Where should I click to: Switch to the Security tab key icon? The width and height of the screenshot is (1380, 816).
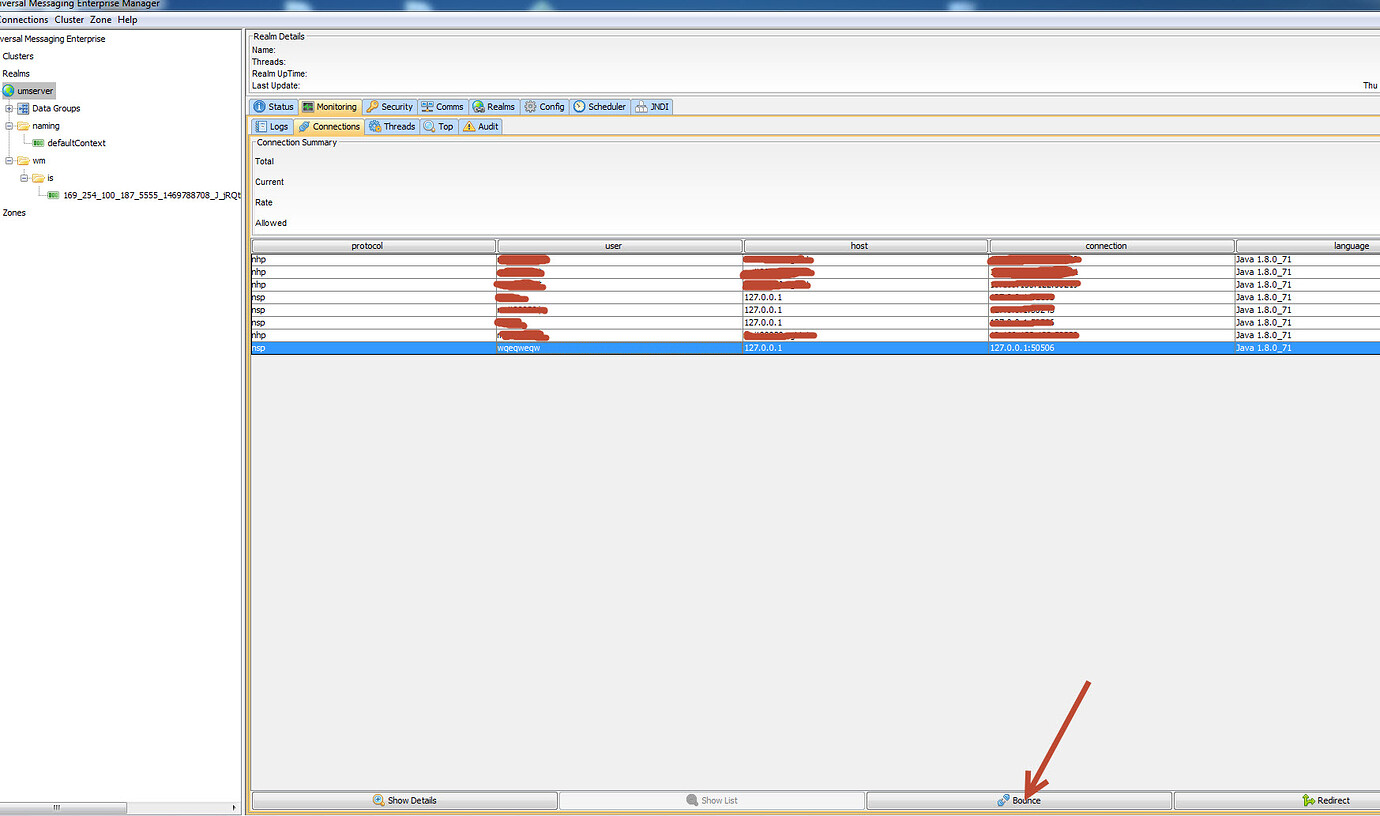click(372, 107)
